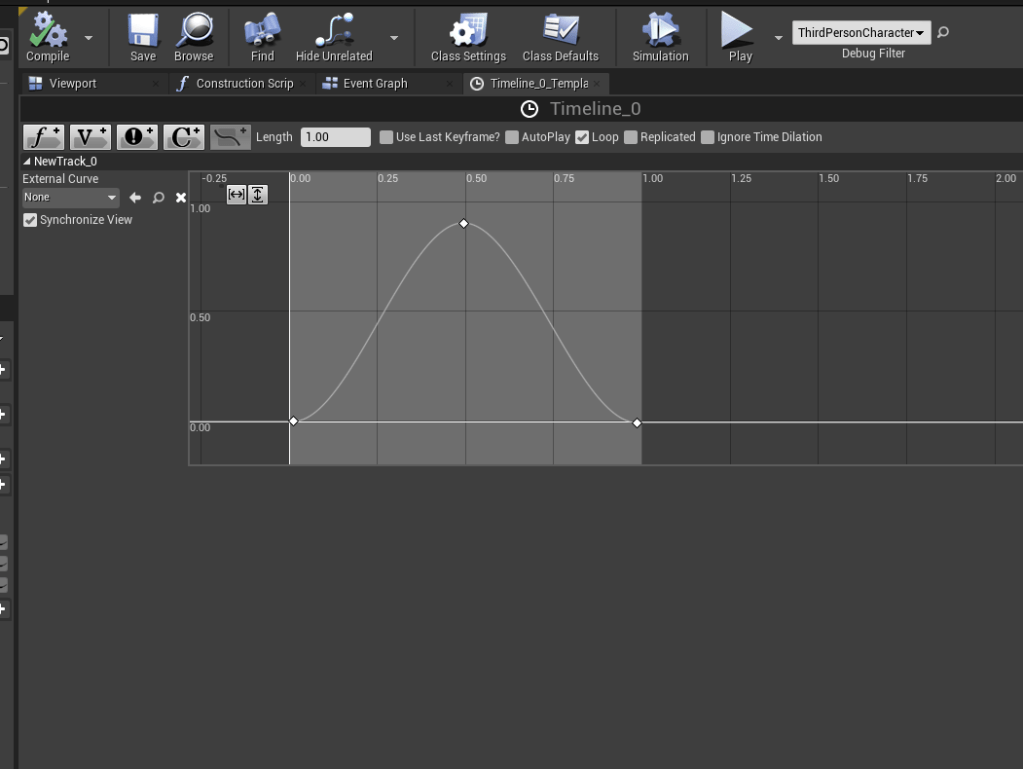Select the peak keyframe on the curve

coord(464,223)
